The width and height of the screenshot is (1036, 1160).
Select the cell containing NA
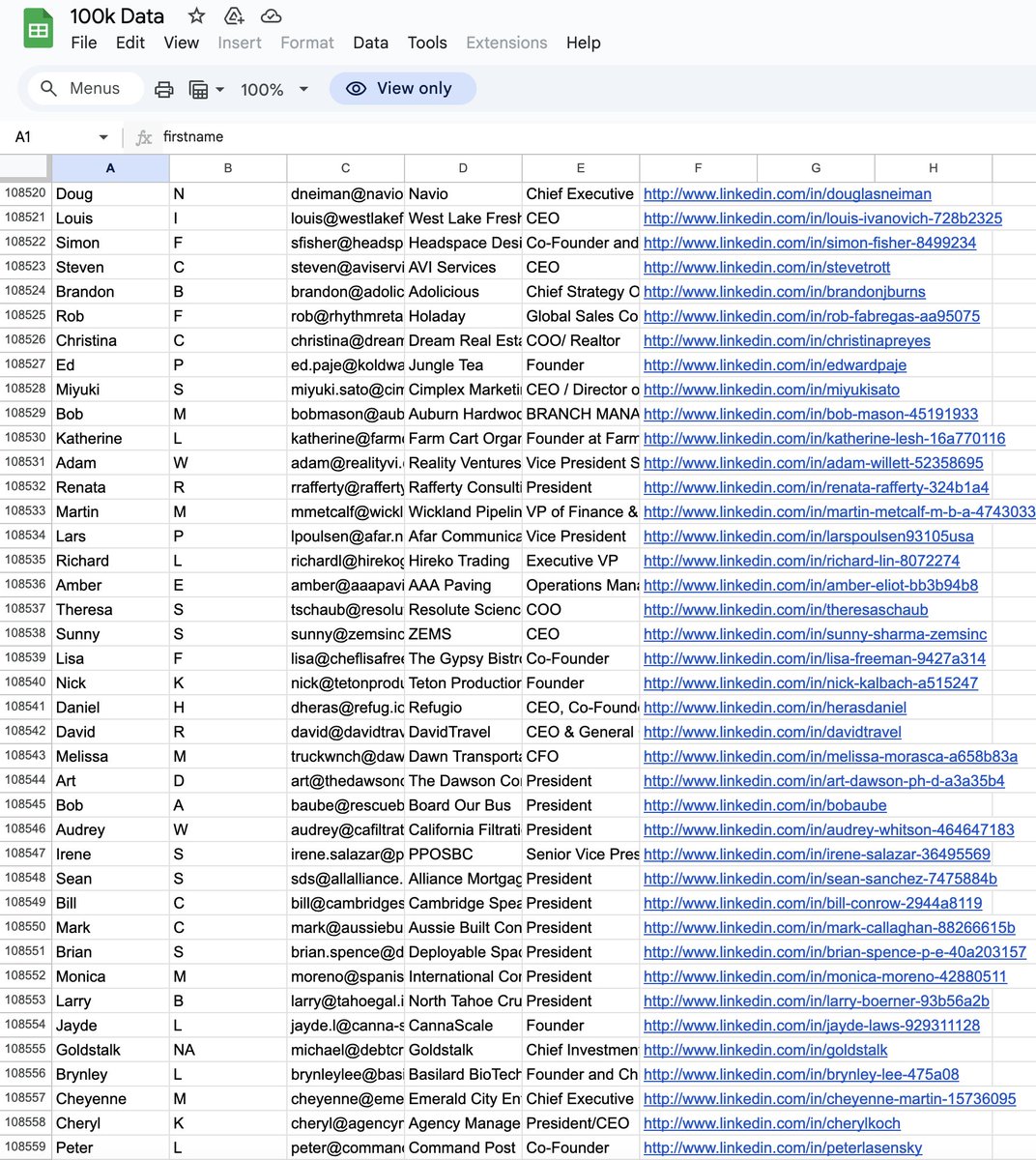228,1050
